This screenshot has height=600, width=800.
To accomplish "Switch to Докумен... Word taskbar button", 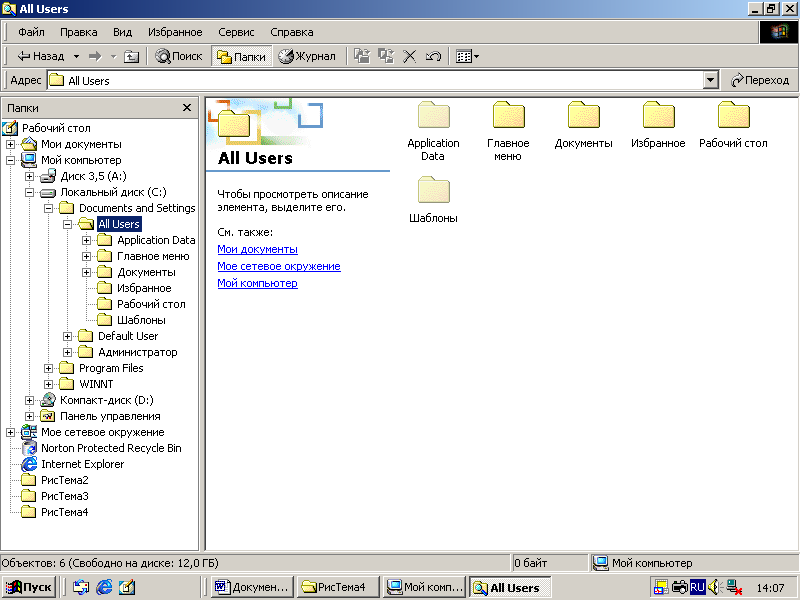I will [253, 587].
